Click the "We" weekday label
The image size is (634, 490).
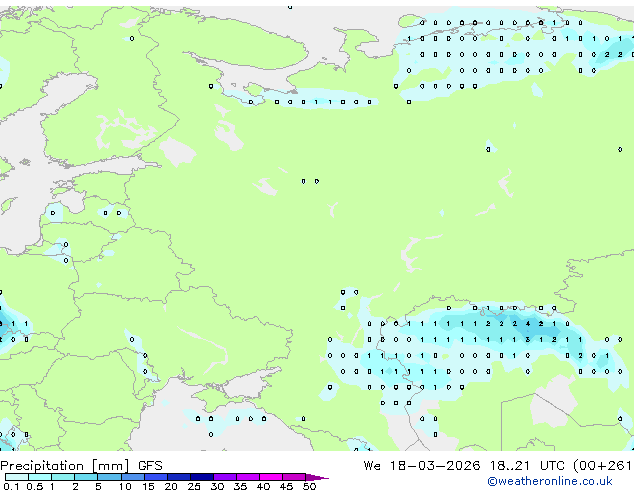pos(372,466)
